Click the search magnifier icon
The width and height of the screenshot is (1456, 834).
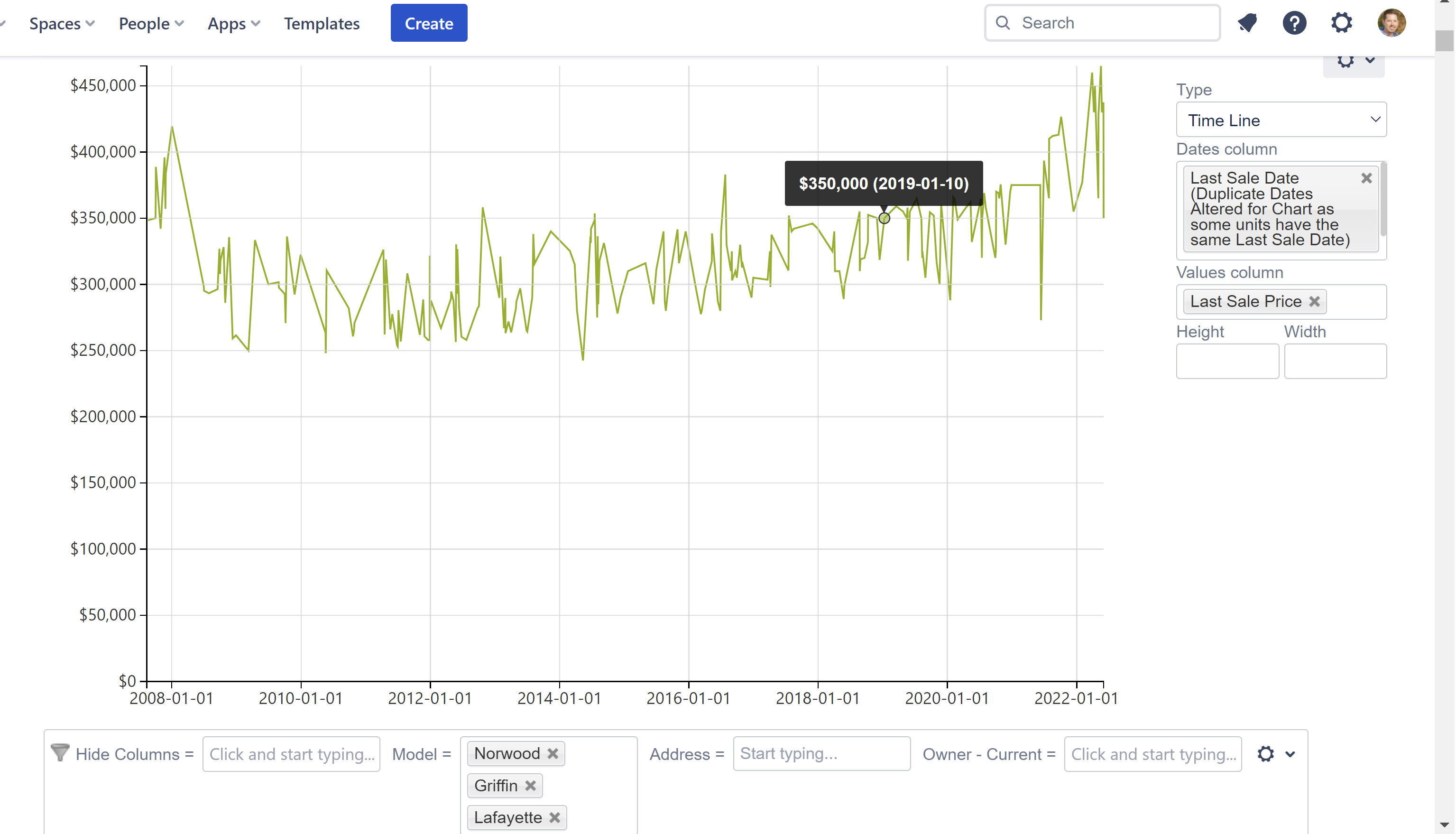[1003, 22]
